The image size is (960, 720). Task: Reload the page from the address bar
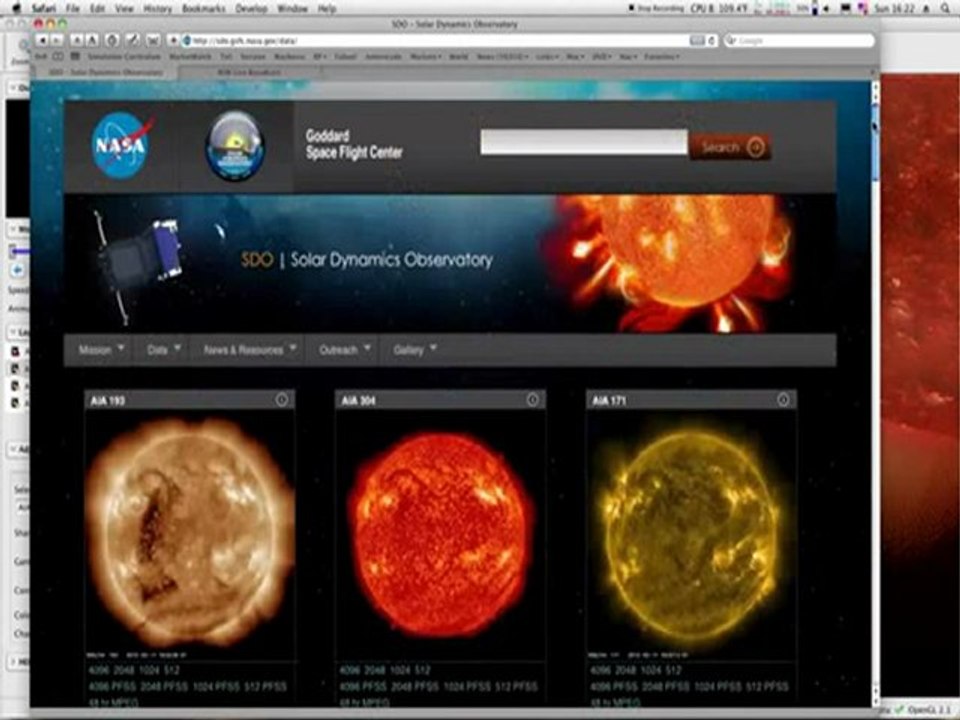coord(711,40)
